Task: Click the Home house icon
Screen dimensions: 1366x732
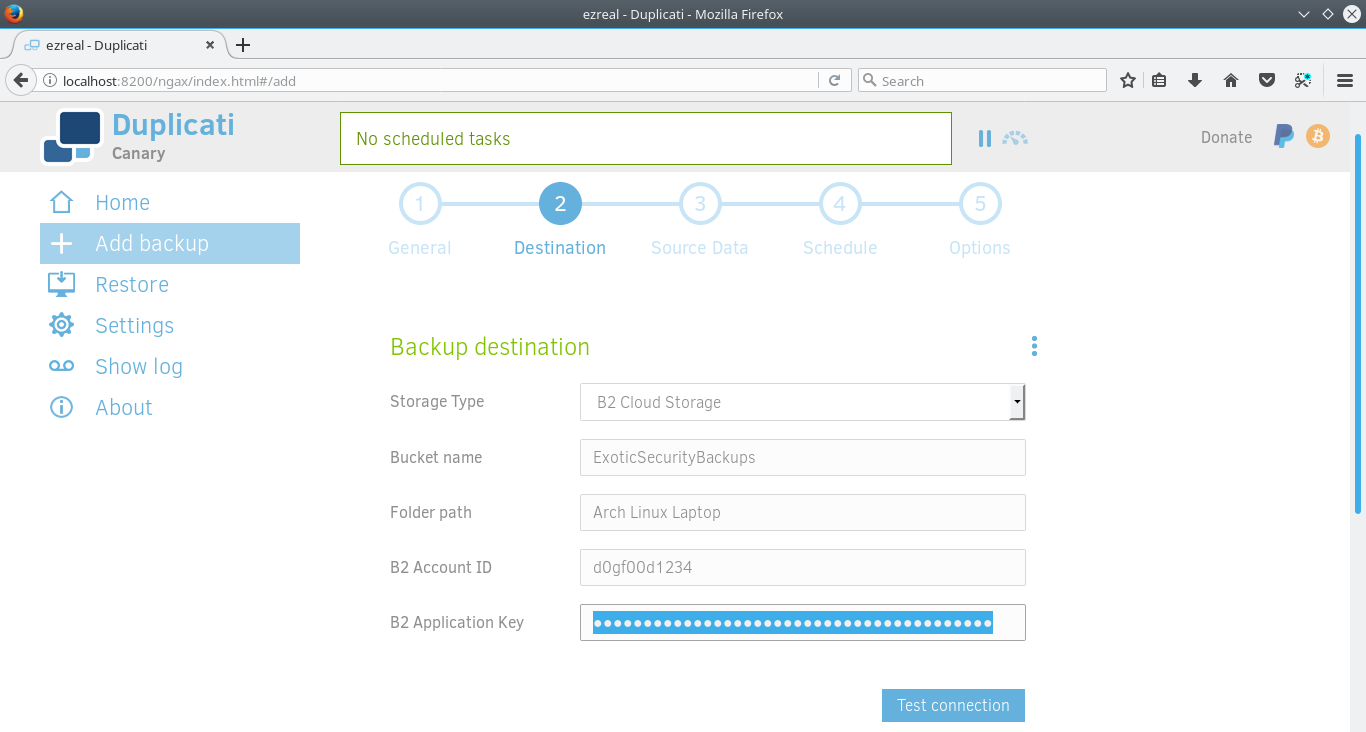Action: point(61,202)
